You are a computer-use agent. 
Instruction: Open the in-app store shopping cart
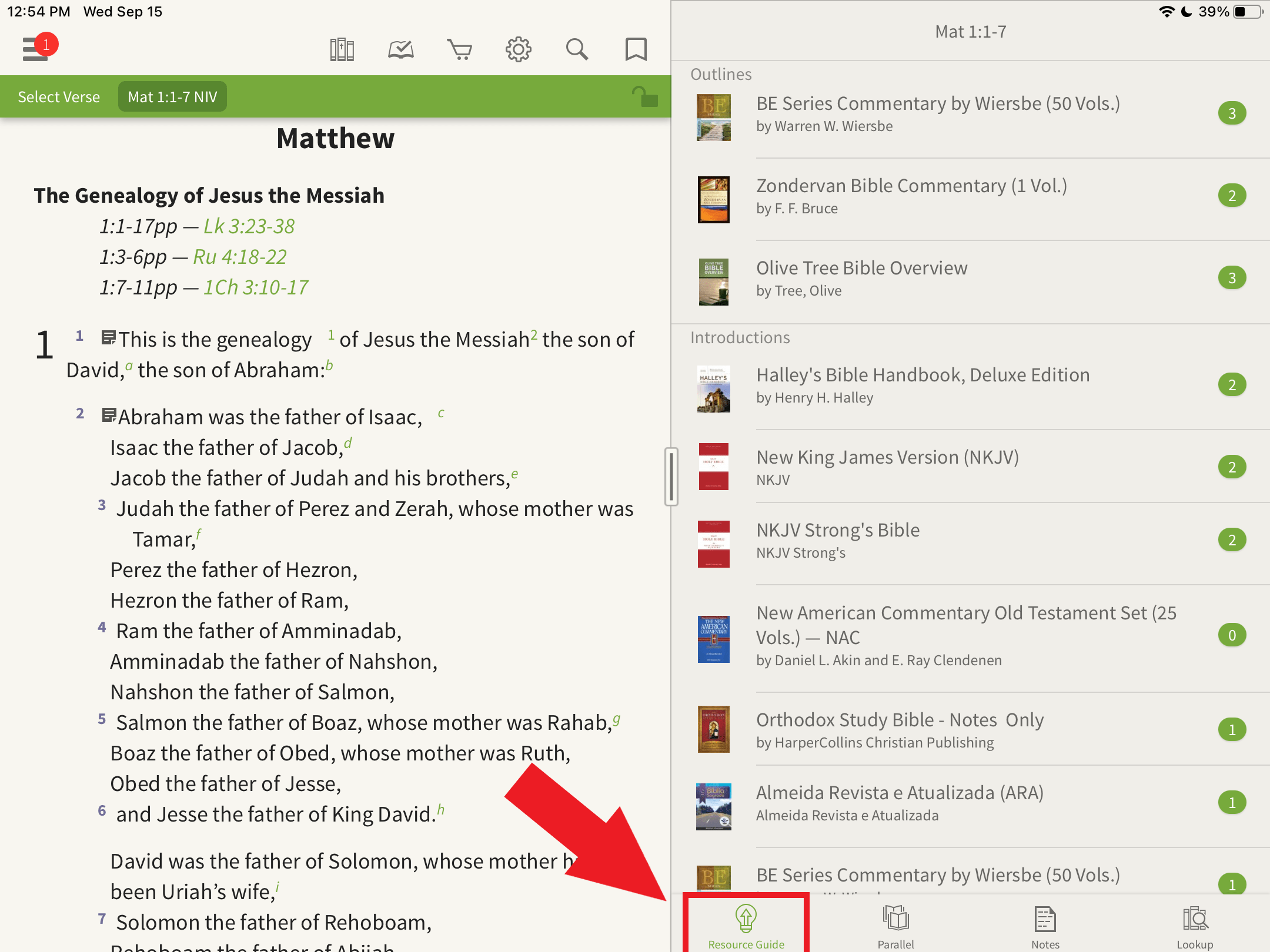pyautogui.click(x=460, y=49)
